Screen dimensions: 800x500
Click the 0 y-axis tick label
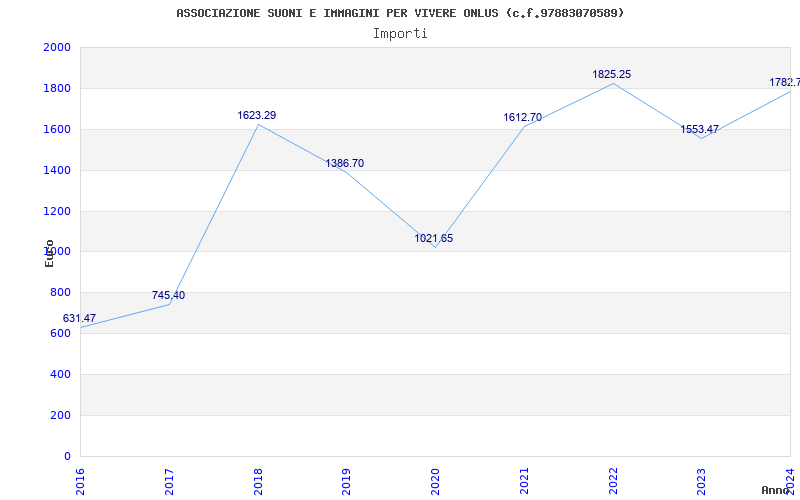[67, 456]
